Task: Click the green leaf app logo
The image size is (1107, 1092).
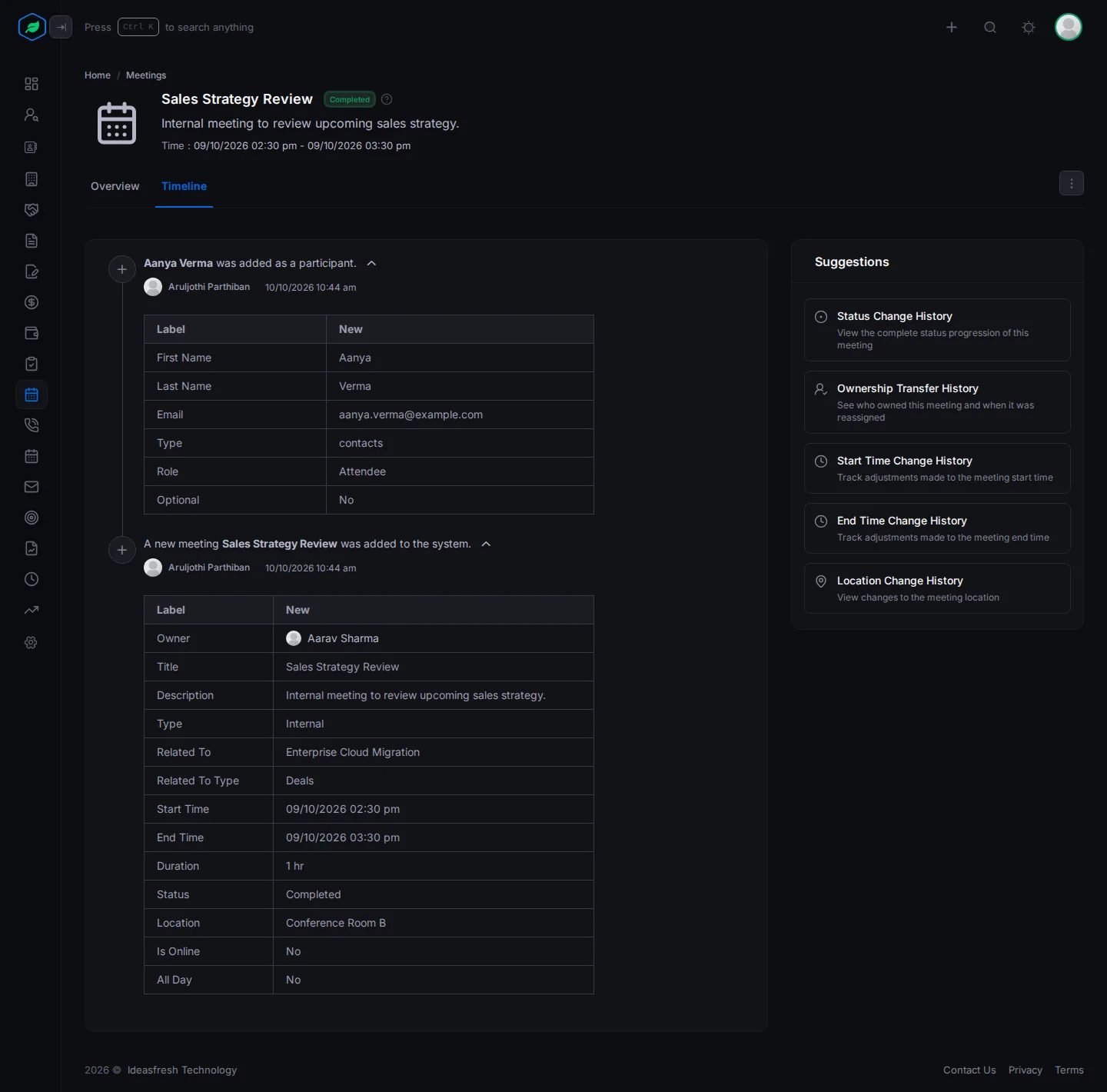Action: (32, 27)
